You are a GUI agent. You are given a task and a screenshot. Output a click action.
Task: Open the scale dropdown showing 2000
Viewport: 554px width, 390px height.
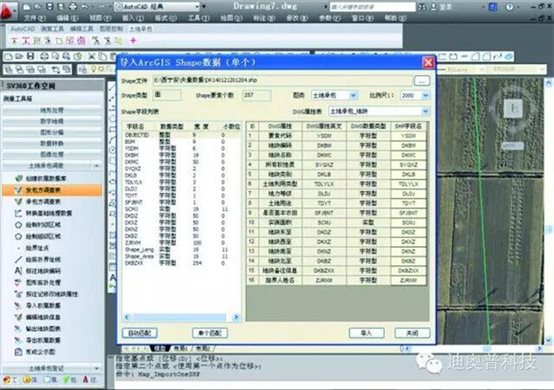click(x=415, y=95)
